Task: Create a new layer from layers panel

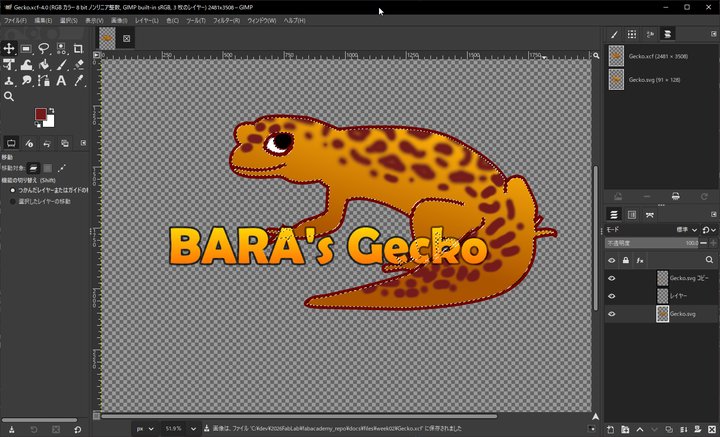Action: [x=611, y=430]
